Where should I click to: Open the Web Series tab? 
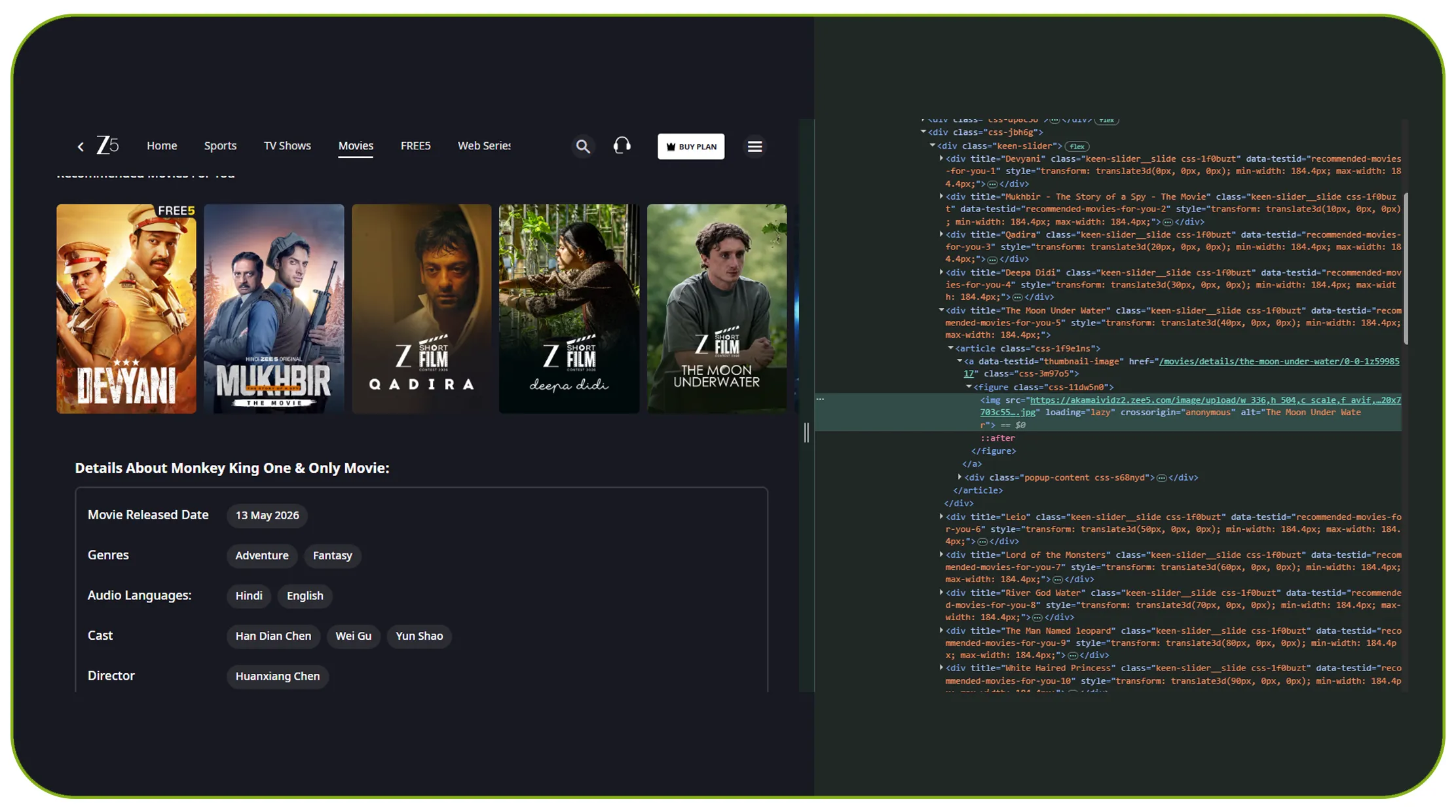[484, 145]
